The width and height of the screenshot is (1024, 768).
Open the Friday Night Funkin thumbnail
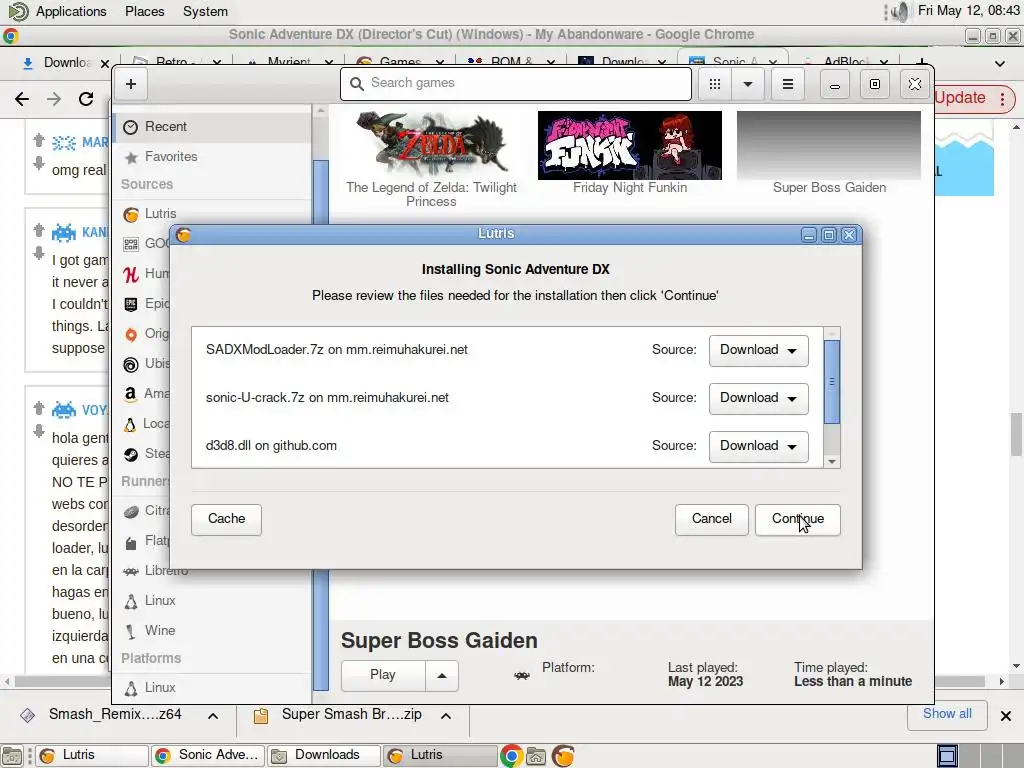pos(630,145)
